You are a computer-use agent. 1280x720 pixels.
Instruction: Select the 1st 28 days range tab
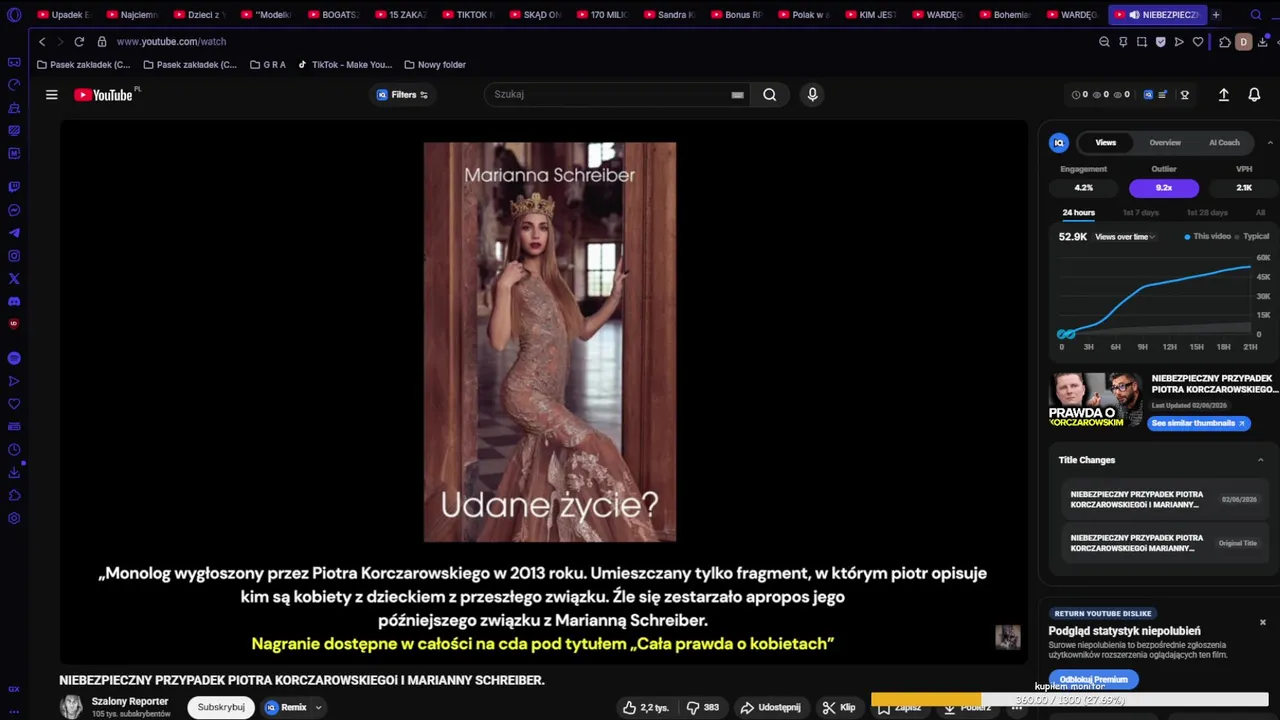pyautogui.click(x=1206, y=213)
